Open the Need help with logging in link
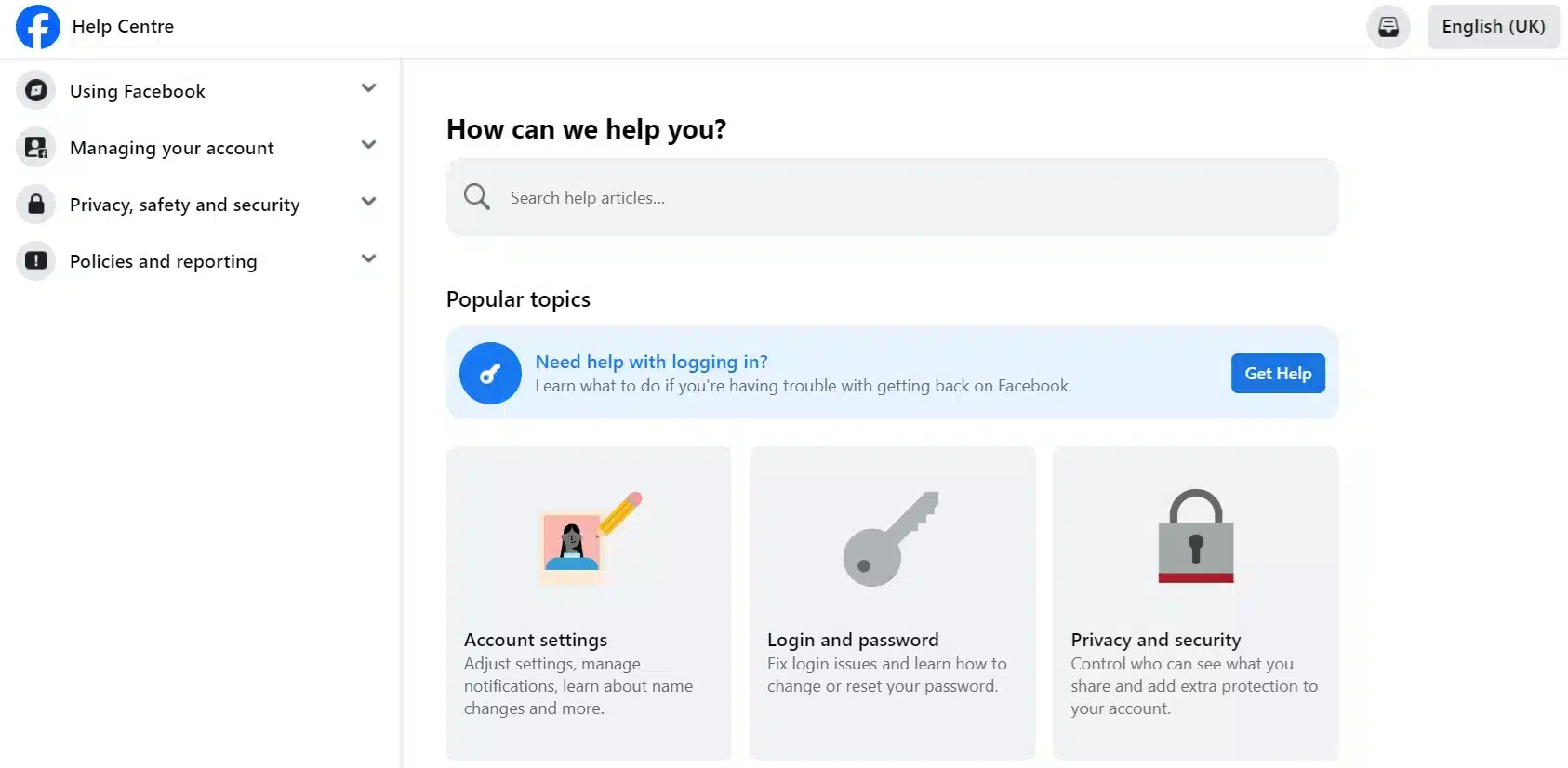This screenshot has width=1568, height=768. click(x=651, y=362)
